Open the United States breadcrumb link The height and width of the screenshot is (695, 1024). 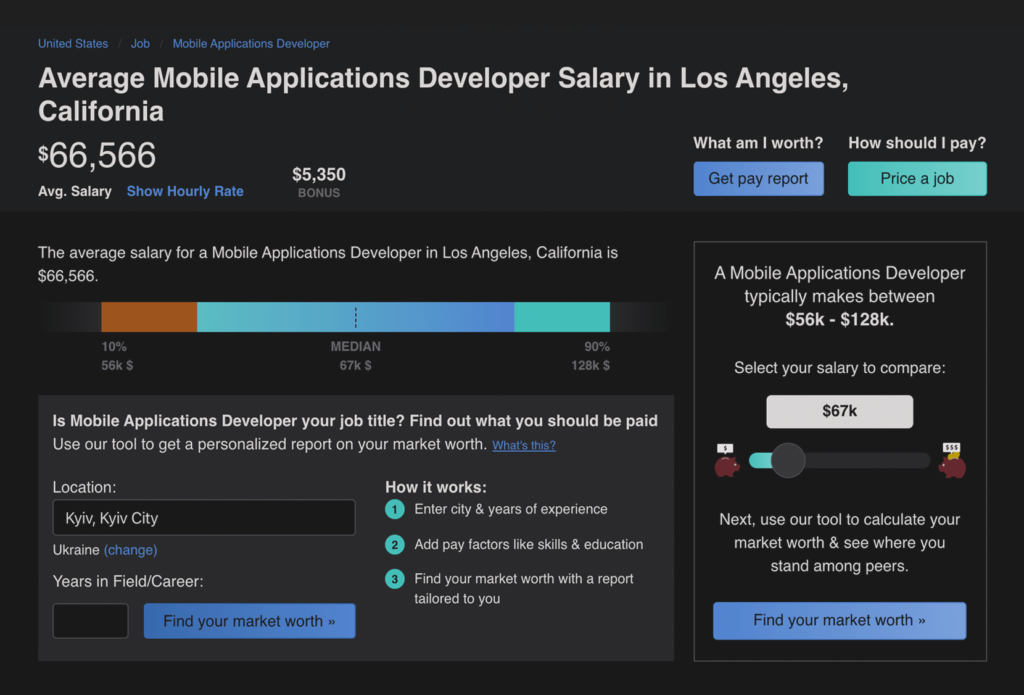pos(73,44)
